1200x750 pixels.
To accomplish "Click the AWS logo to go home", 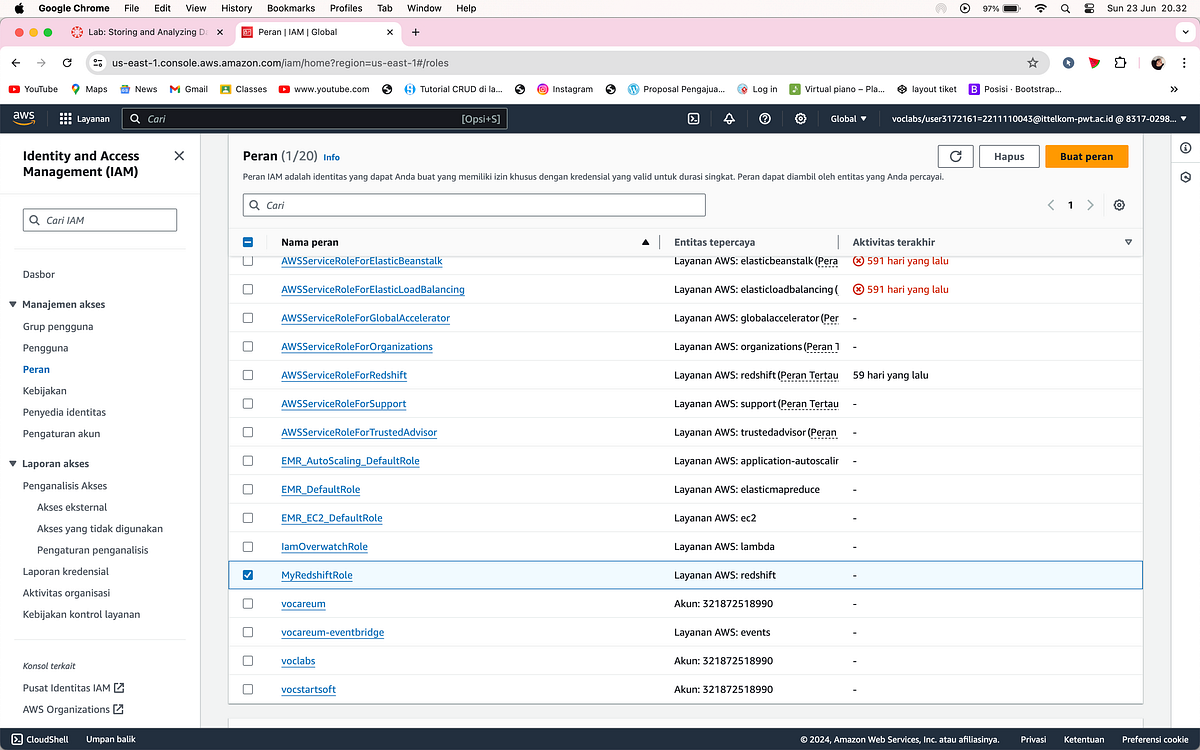I will click(22, 117).
